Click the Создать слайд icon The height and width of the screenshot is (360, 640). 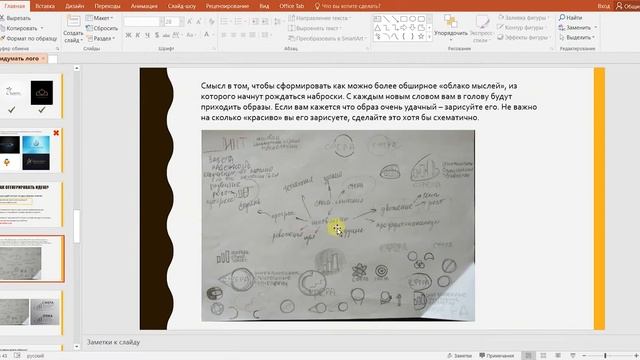coord(73,21)
